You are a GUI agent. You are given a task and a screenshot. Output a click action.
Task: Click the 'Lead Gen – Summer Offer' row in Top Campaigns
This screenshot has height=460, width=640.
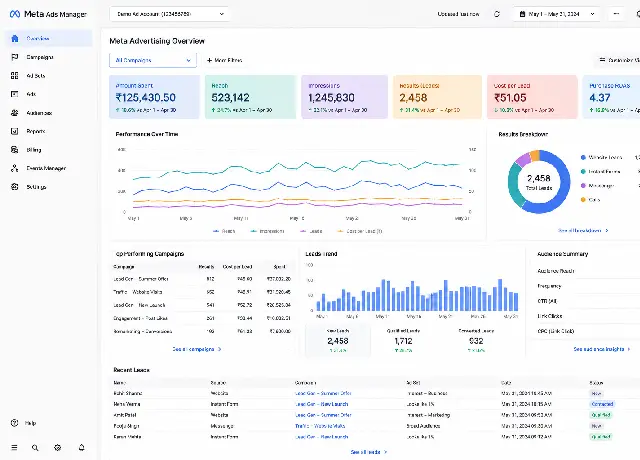click(x=202, y=279)
